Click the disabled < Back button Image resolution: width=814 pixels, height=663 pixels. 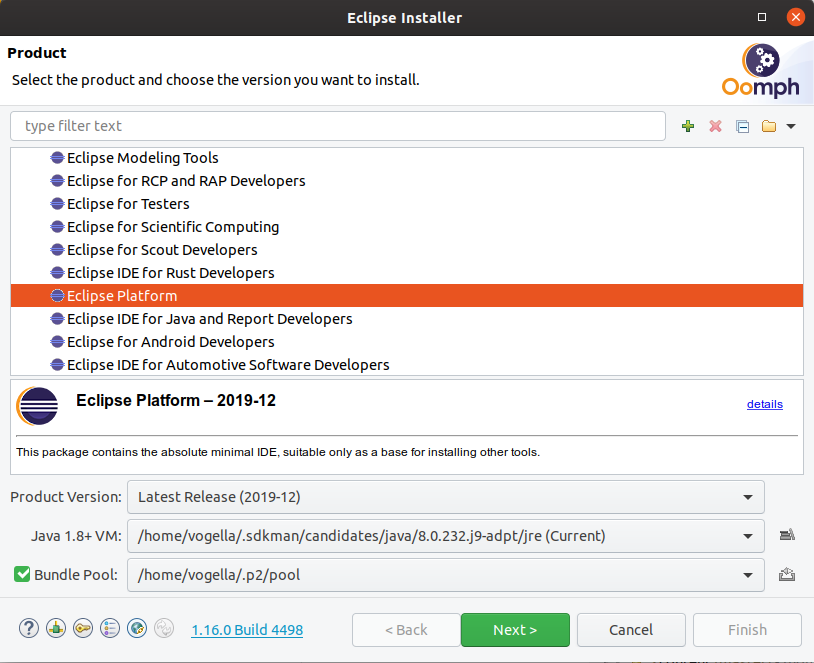pos(406,630)
